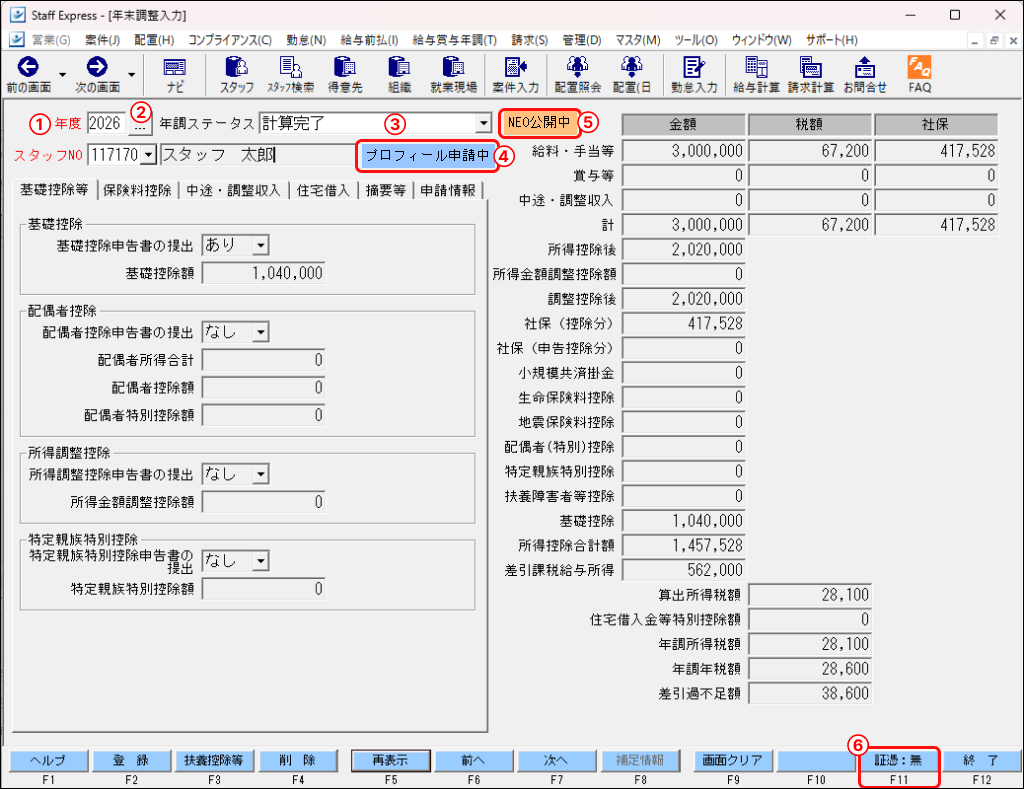1024x789 pixels.
Task: Click the 年度 input field
Action: pos(106,123)
